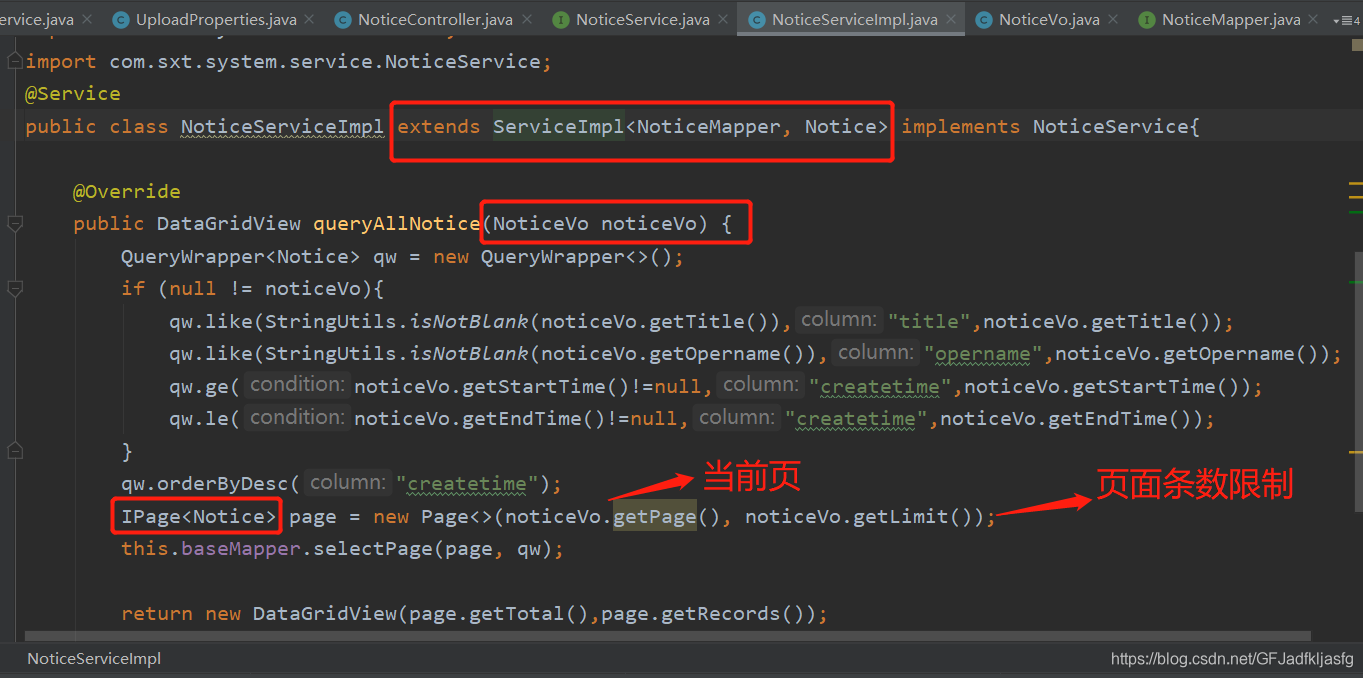Switch to the NoticeVo.java tab
The height and width of the screenshot is (678, 1363).
pyautogui.click(x=1049, y=19)
